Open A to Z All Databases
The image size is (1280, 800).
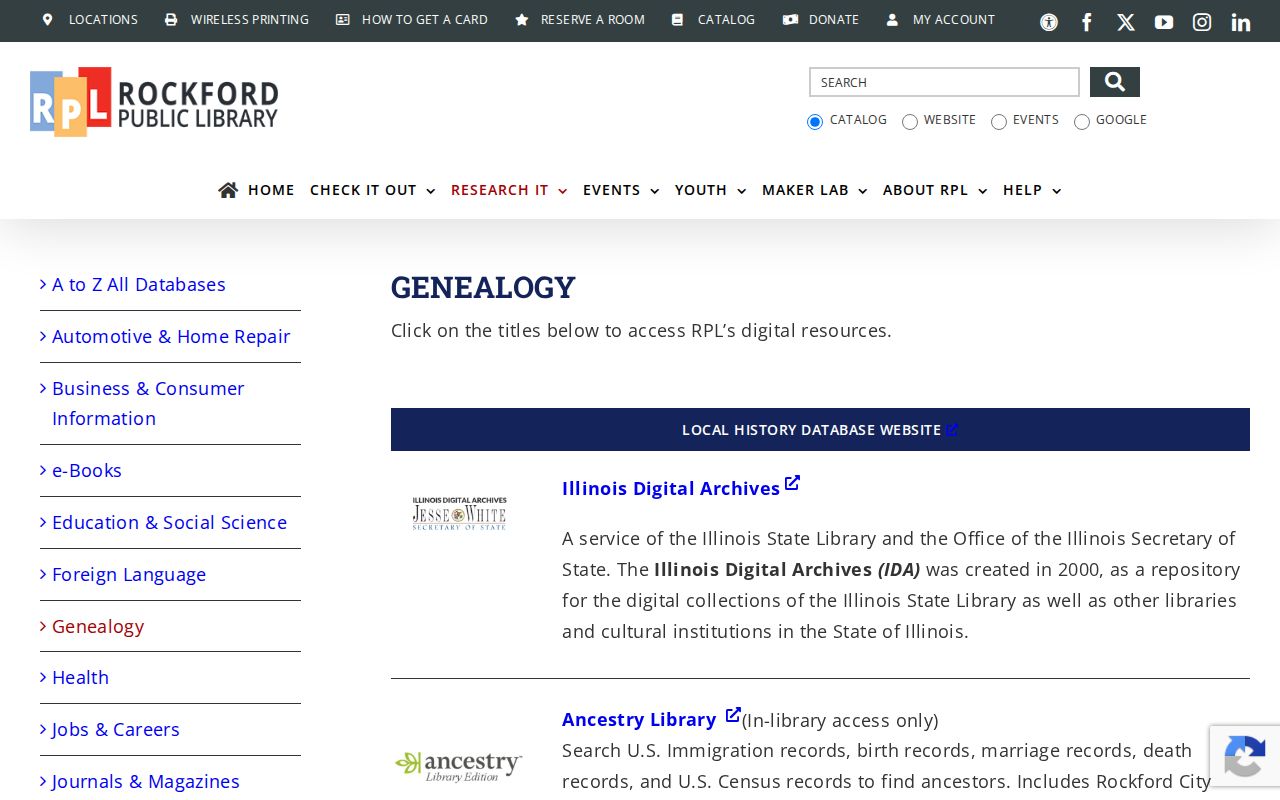[139, 285]
